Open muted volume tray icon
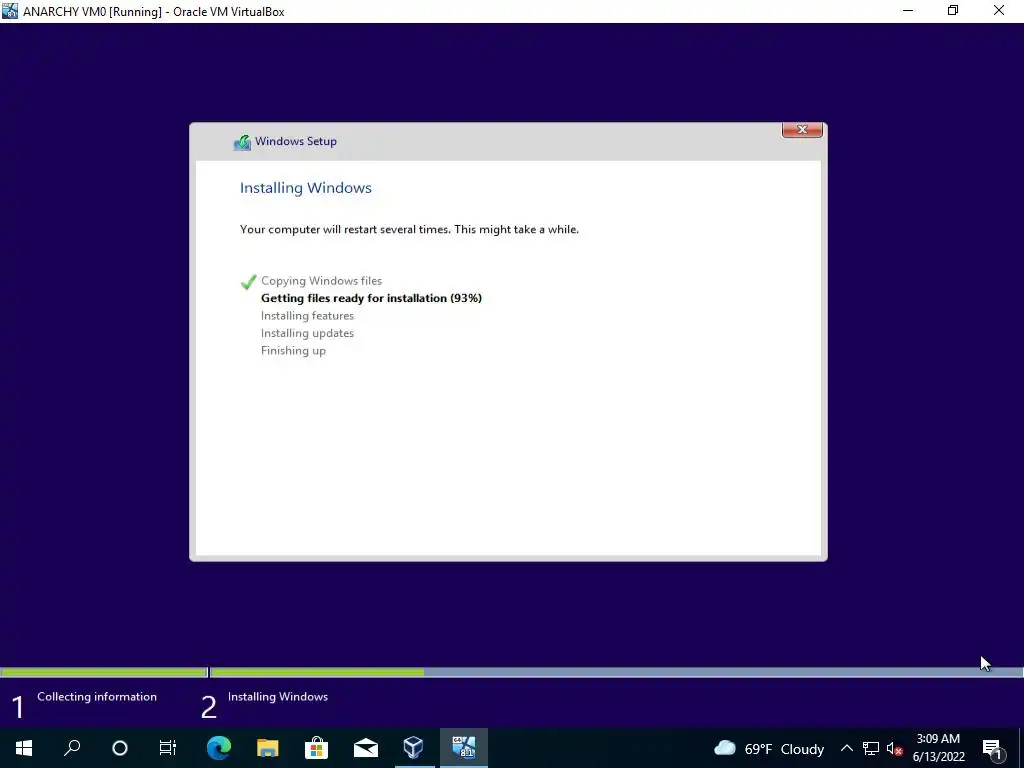Screen dimensions: 1024x768 point(894,748)
